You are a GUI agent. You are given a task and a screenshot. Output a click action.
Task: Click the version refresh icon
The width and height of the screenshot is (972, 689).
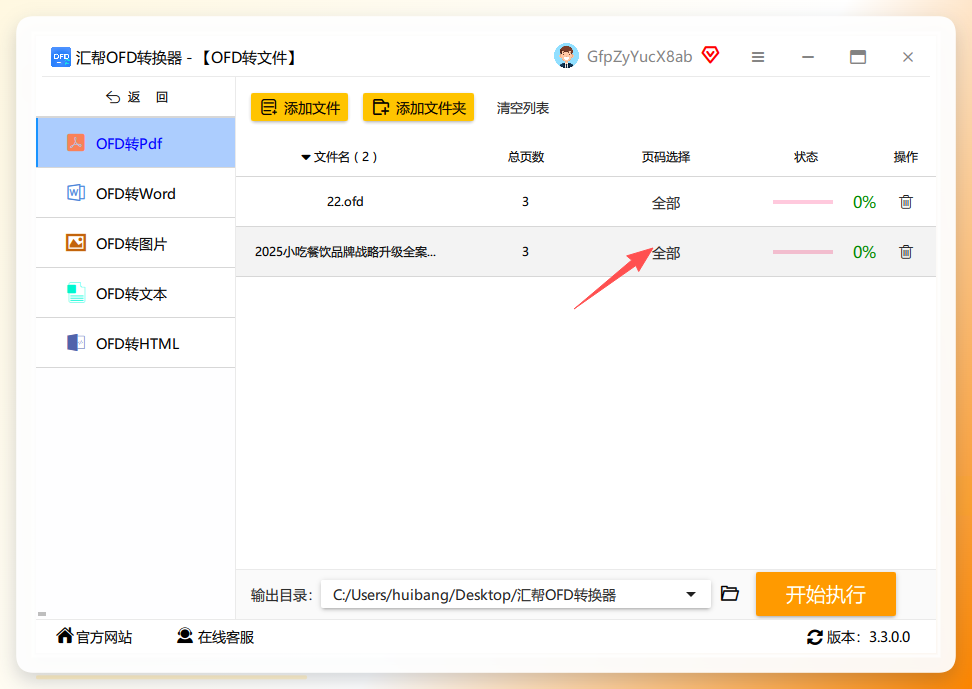point(815,637)
